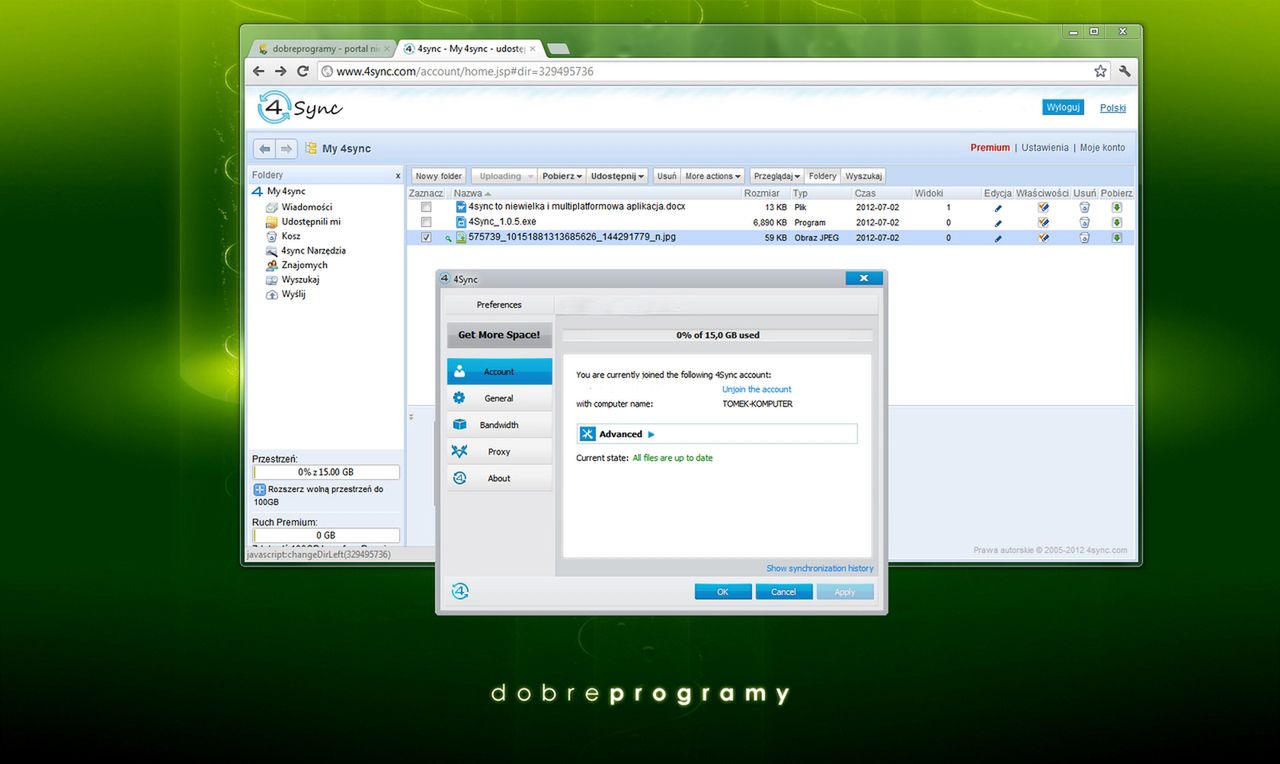Open the Ustawienia settings link

coord(1045,148)
